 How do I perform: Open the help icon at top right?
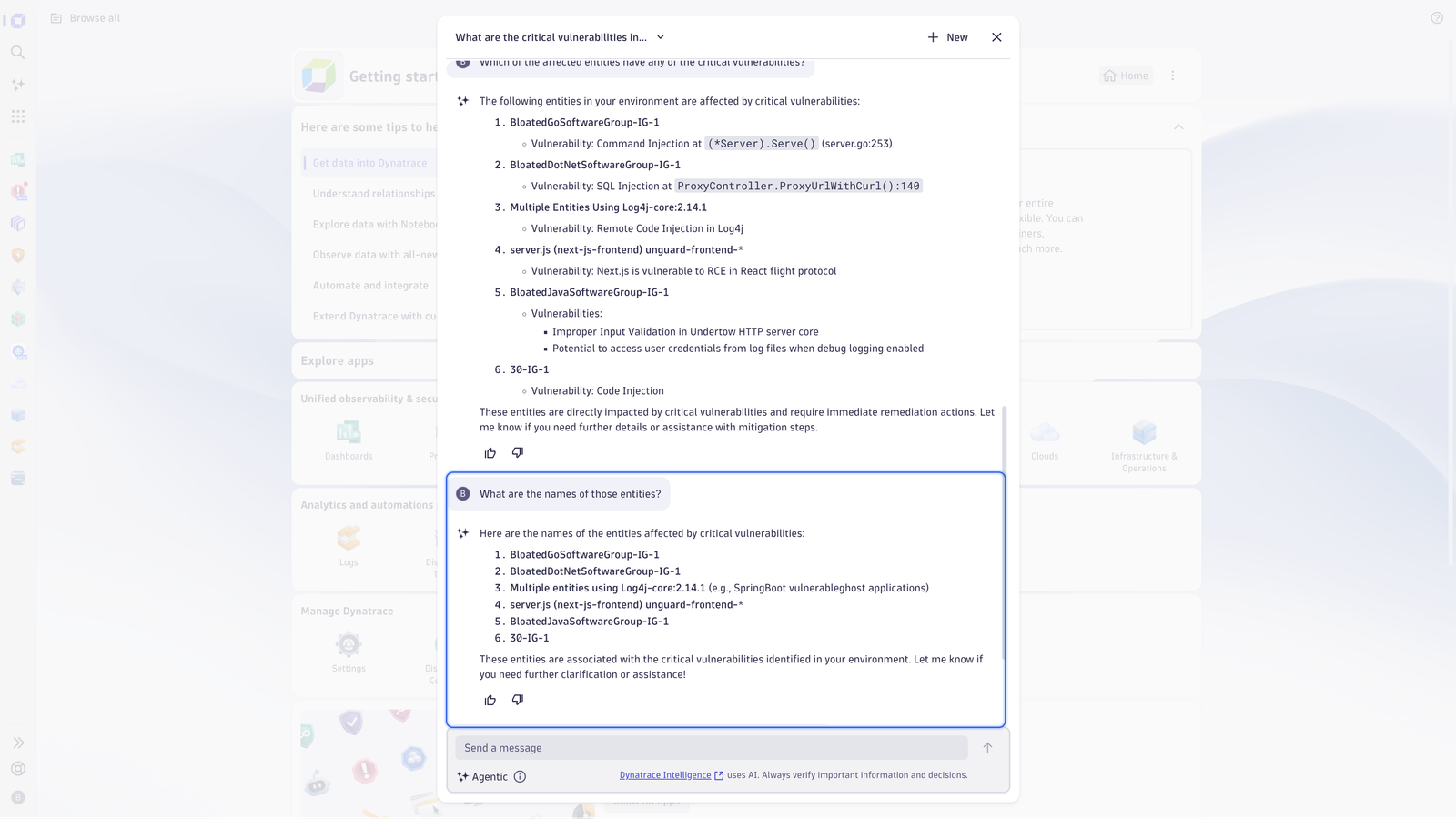coord(1437,18)
